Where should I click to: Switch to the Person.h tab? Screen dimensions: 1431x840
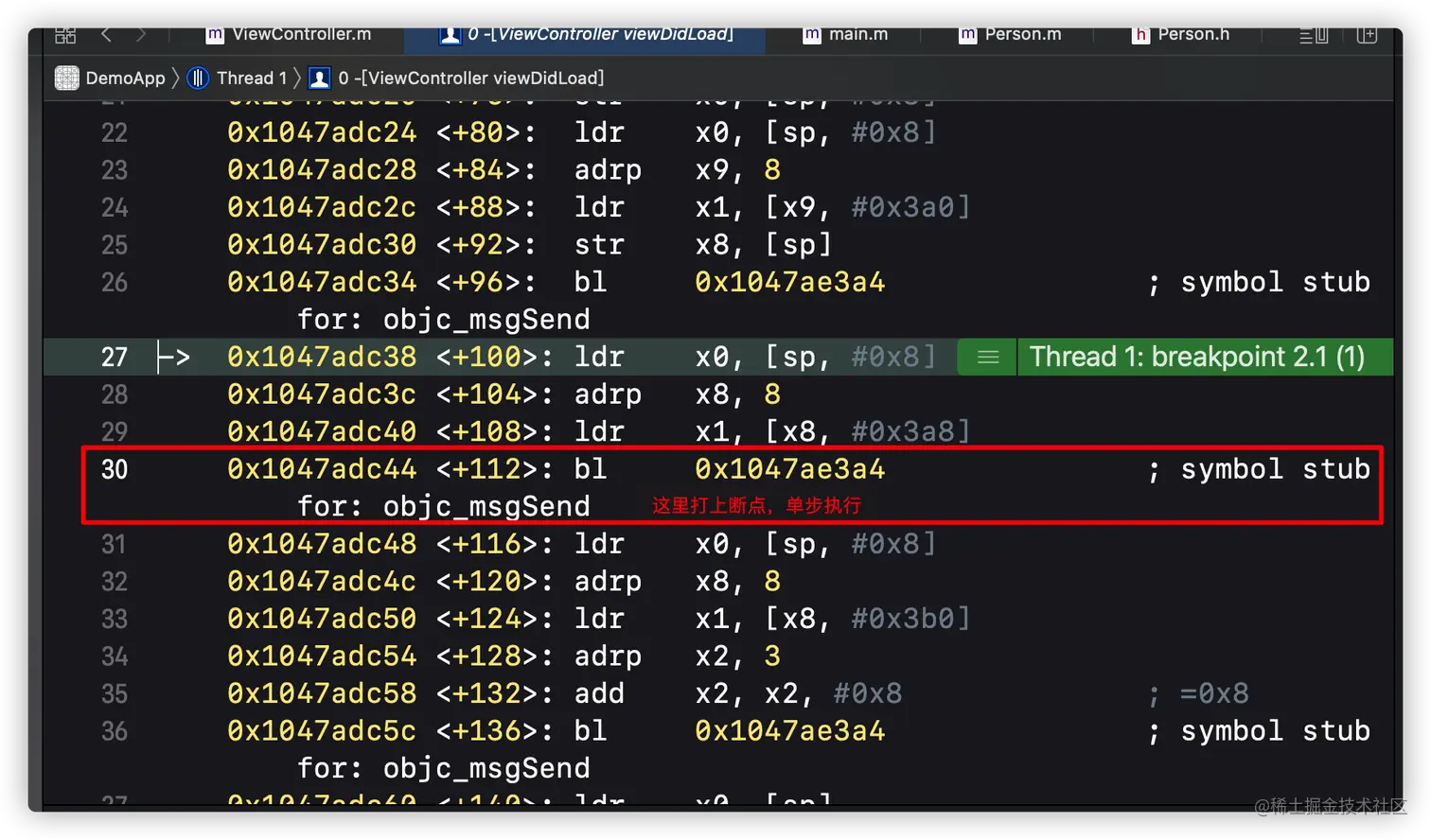click(x=1180, y=35)
